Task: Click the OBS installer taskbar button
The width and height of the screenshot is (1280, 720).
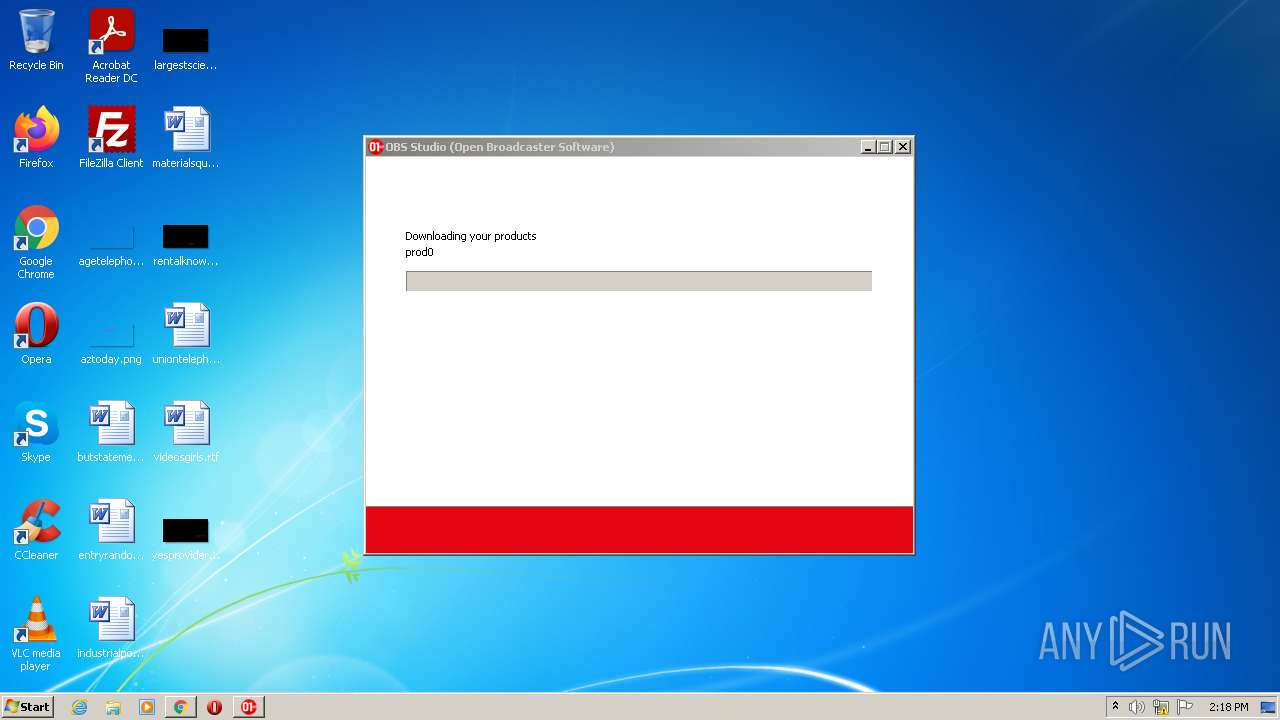Action: click(248, 707)
